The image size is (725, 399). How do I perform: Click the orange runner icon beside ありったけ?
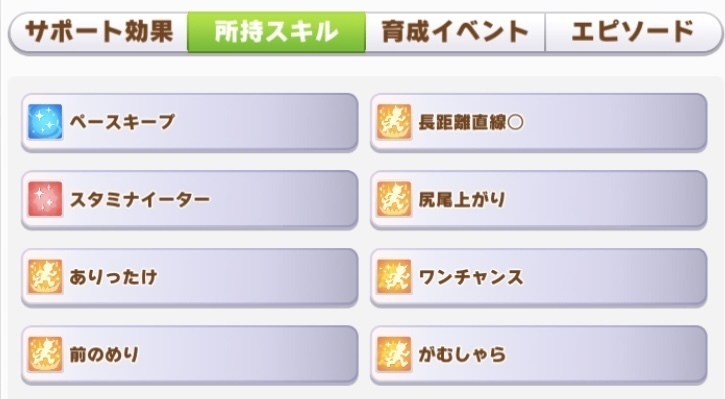(45, 277)
